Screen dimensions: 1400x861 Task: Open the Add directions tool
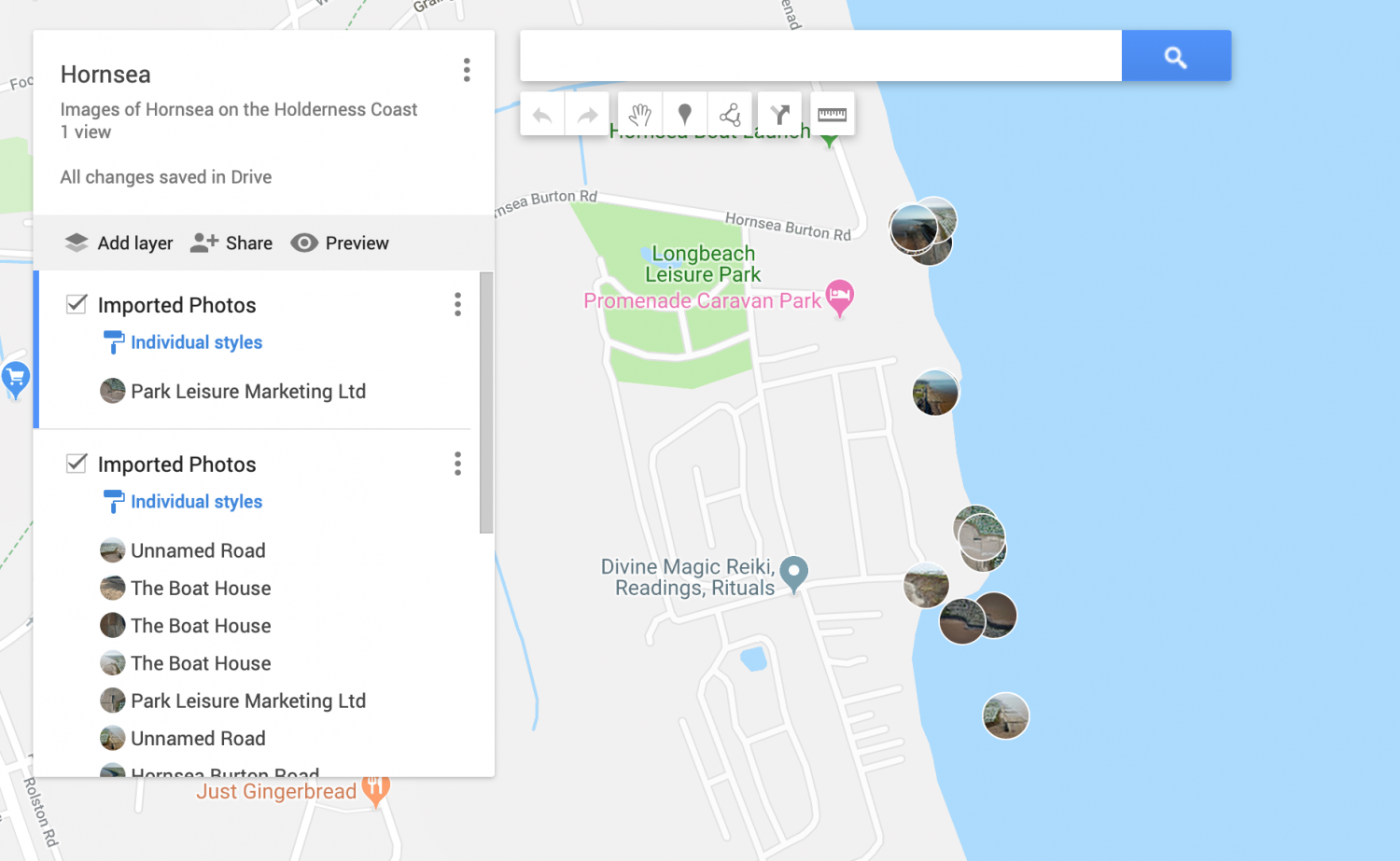pos(779,113)
